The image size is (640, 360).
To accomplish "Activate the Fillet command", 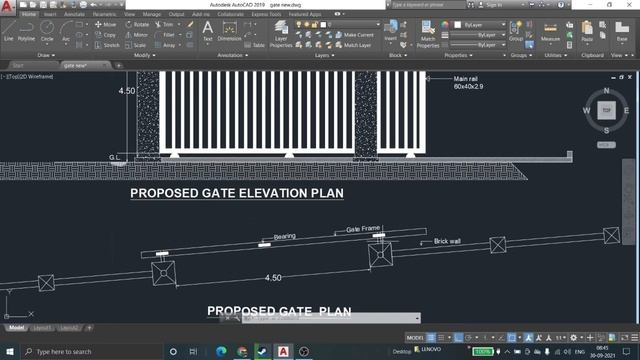I will click(x=165, y=35).
